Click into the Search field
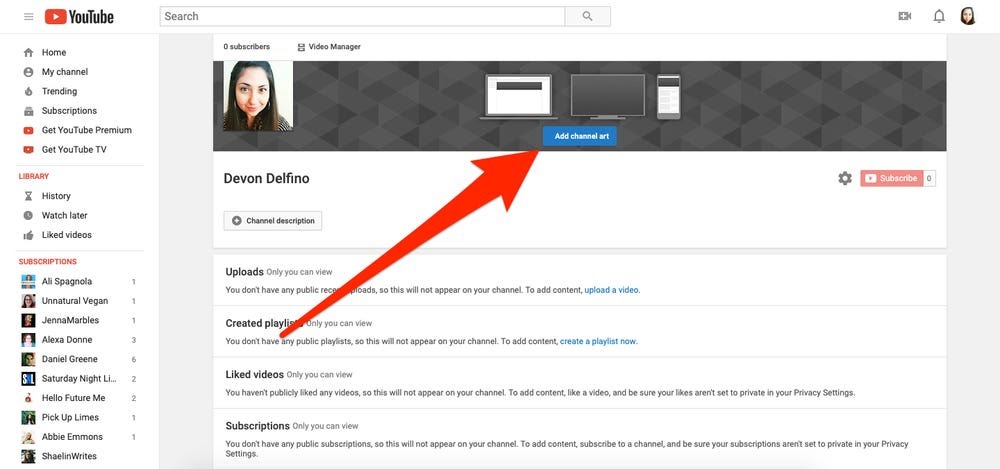 click(x=362, y=16)
